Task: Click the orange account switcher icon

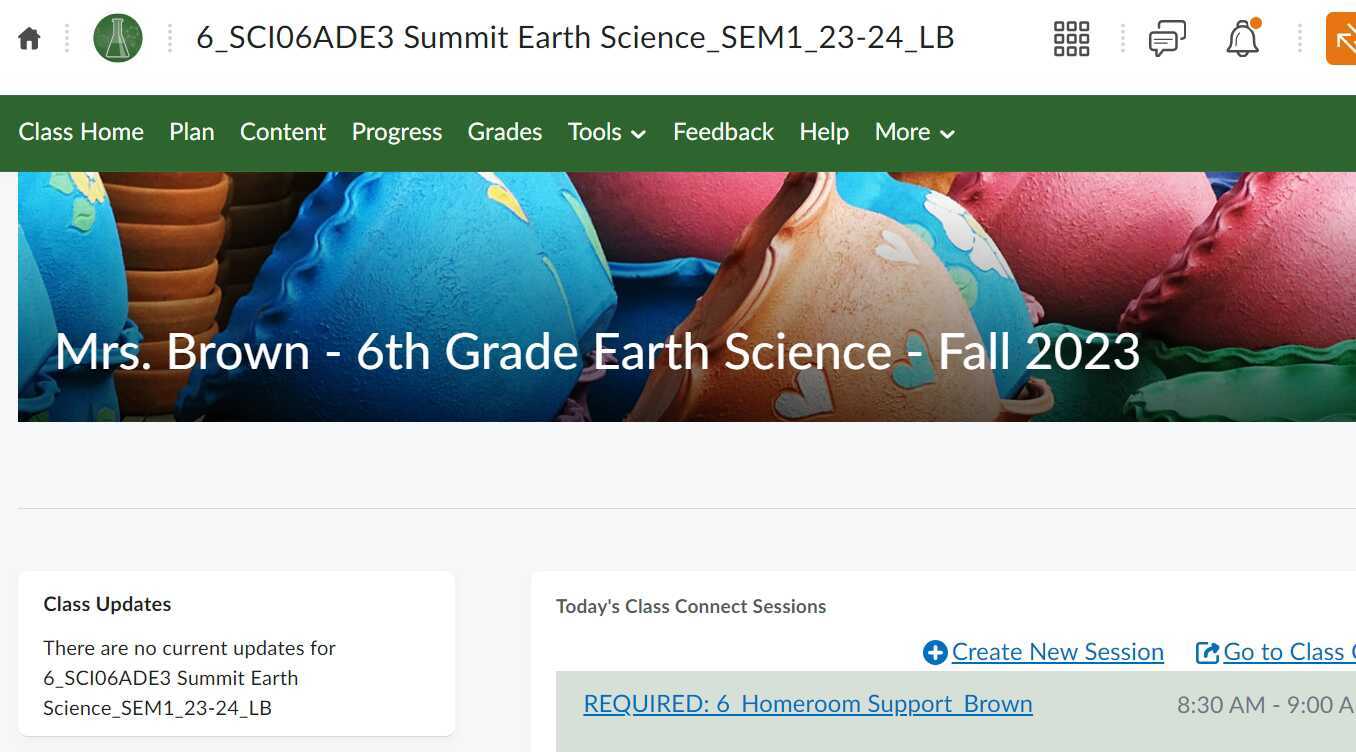Action: pyautogui.click(x=1345, y=38)
